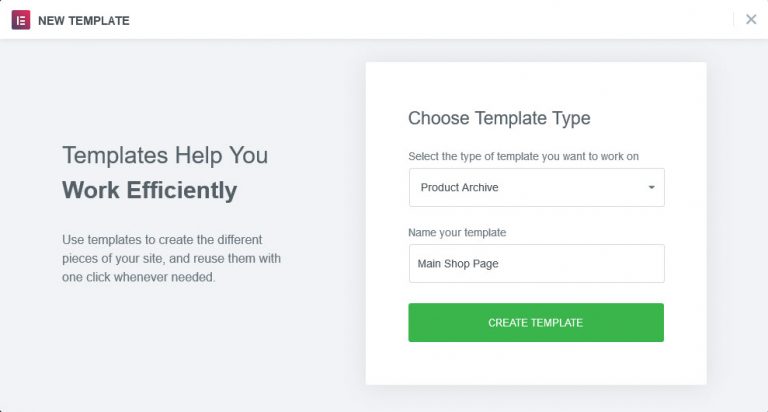
Task: Click the 'Templates Help You' heading
Action: click(165, 155)
